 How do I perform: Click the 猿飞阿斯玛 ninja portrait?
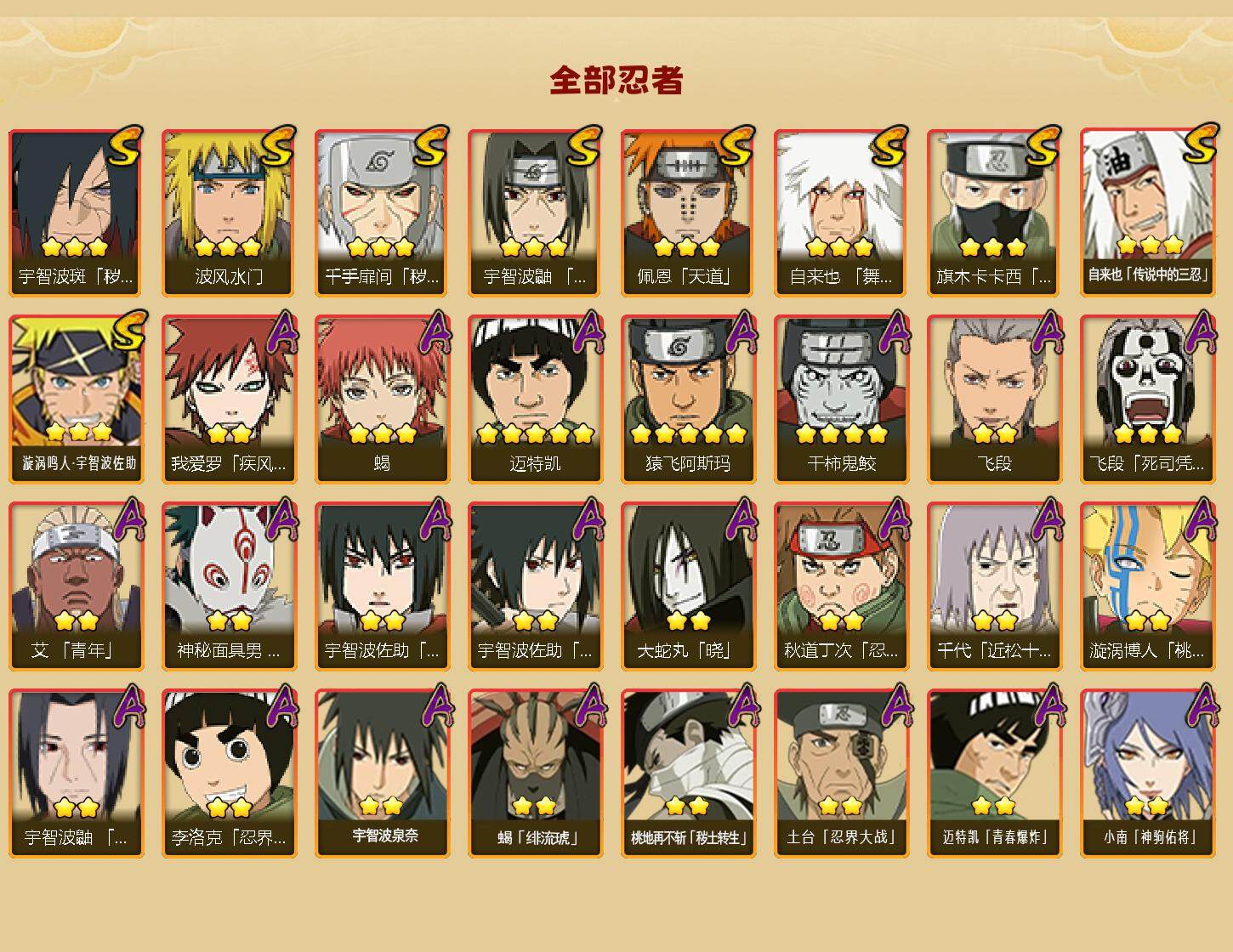688,399
